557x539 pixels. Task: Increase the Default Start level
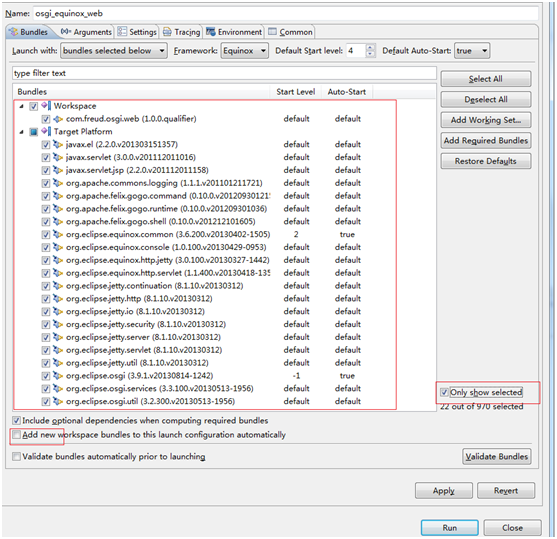(370, 47)
